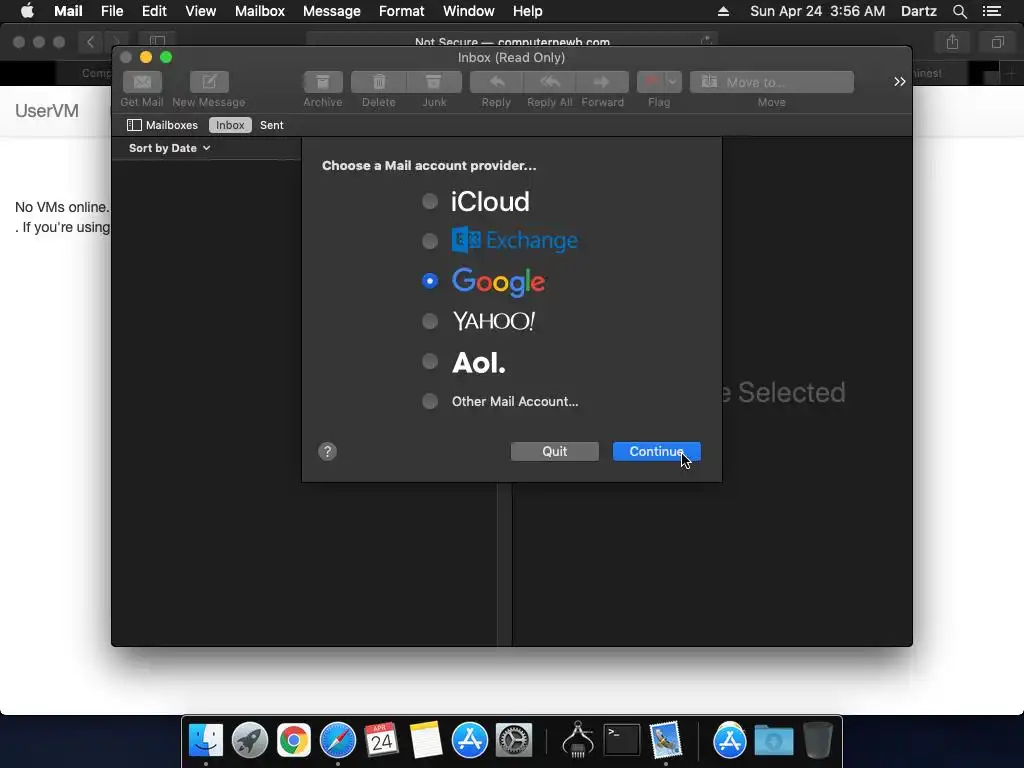Screen dimensions: 1024x768
Task: Open the Help menu
Action: tap(528, 11)
